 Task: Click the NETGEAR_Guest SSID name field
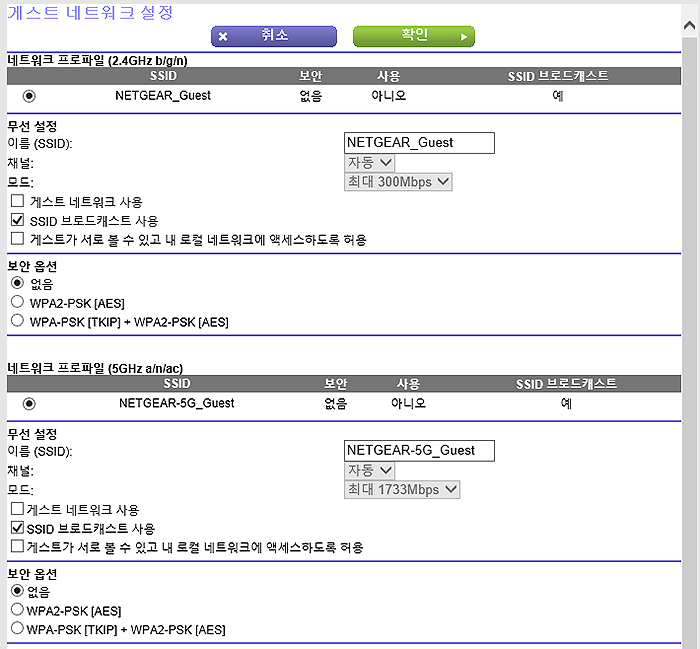[419, 143]
